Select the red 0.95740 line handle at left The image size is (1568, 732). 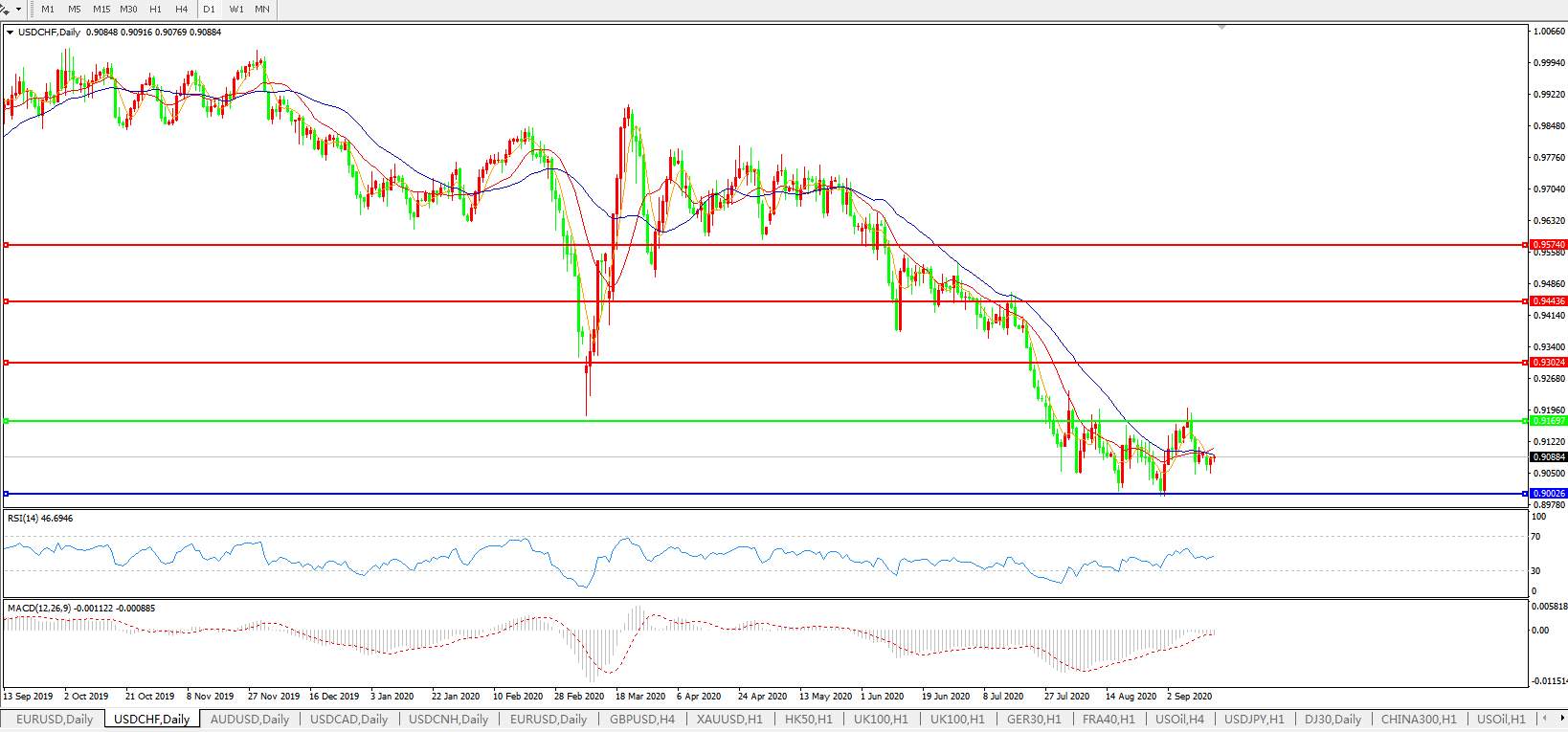7,245
